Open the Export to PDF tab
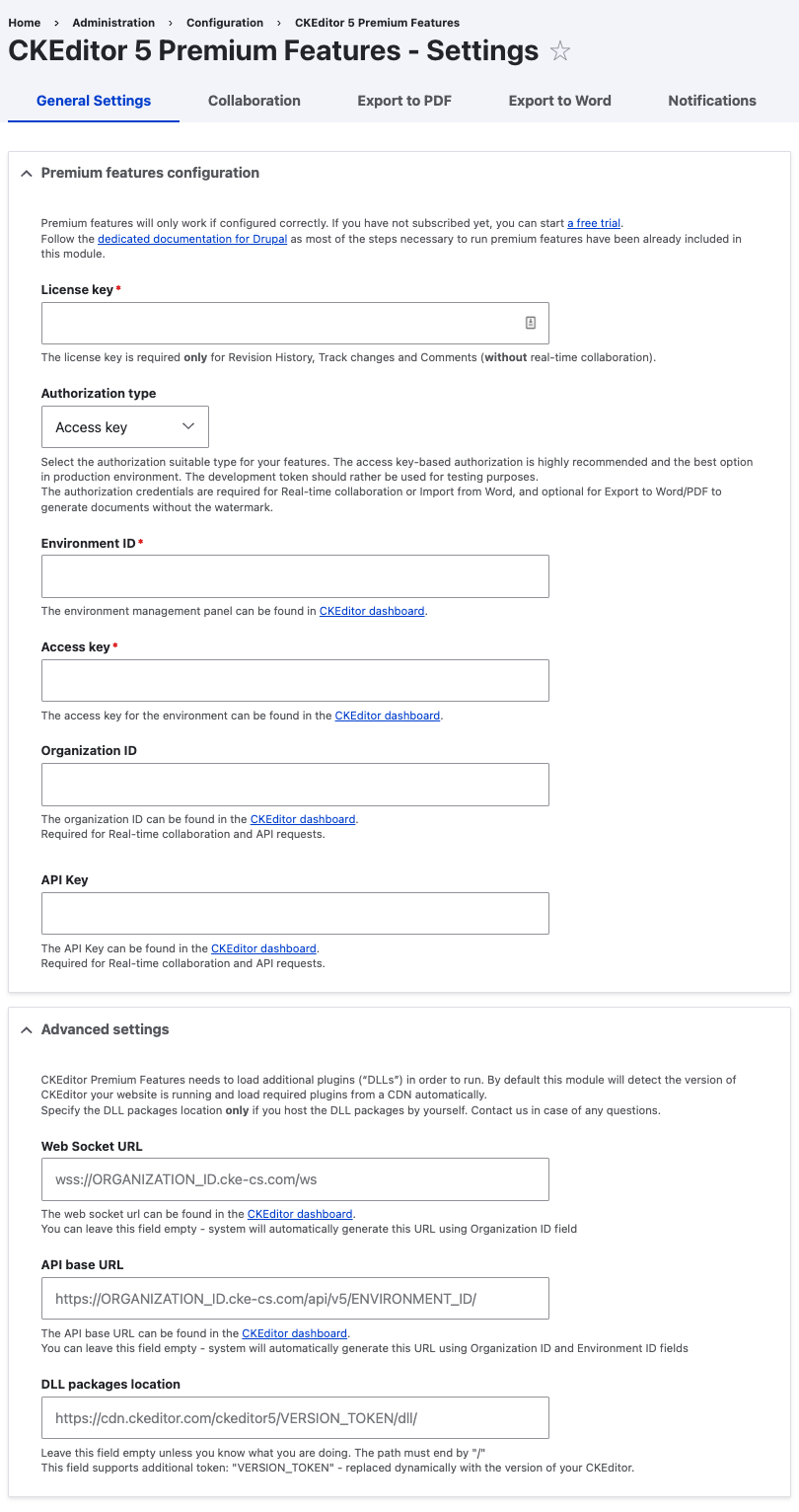 tap(403, 100)
